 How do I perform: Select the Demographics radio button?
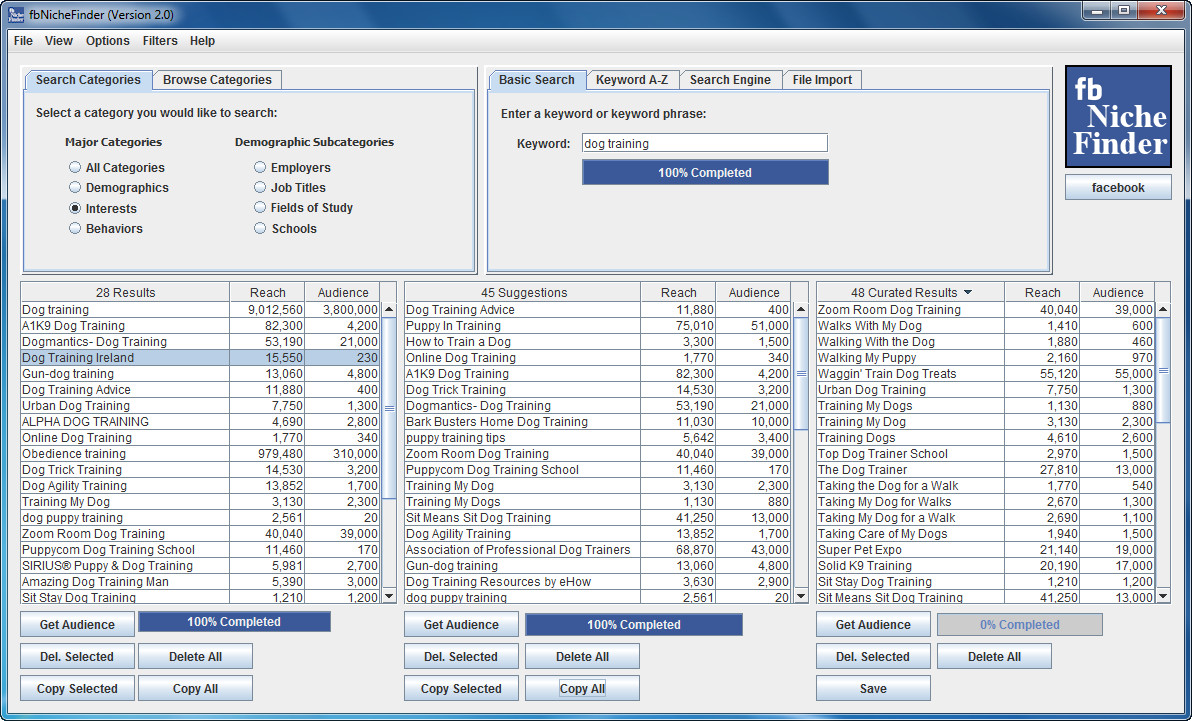pyautogui.click(x=74, y=187)
